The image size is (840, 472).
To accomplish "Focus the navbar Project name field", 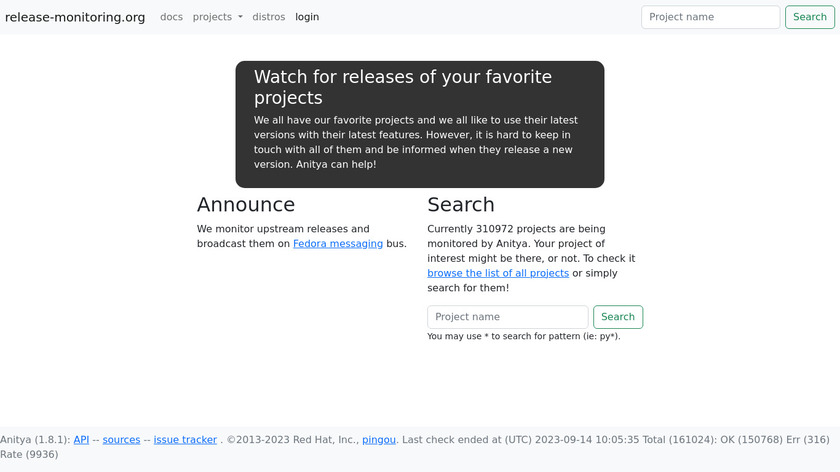I will point(710,17).
